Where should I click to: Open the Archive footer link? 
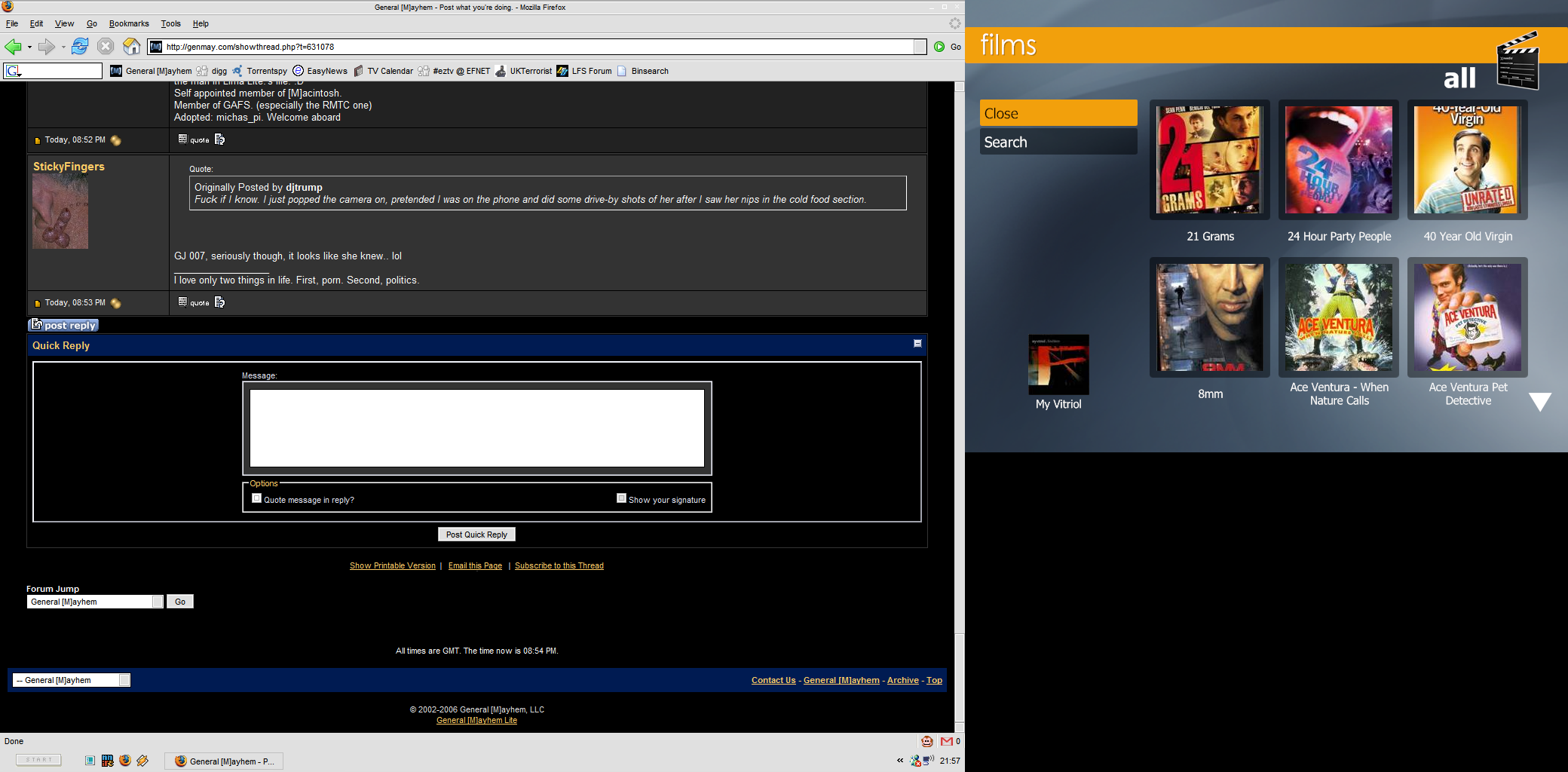coord(903,680)
